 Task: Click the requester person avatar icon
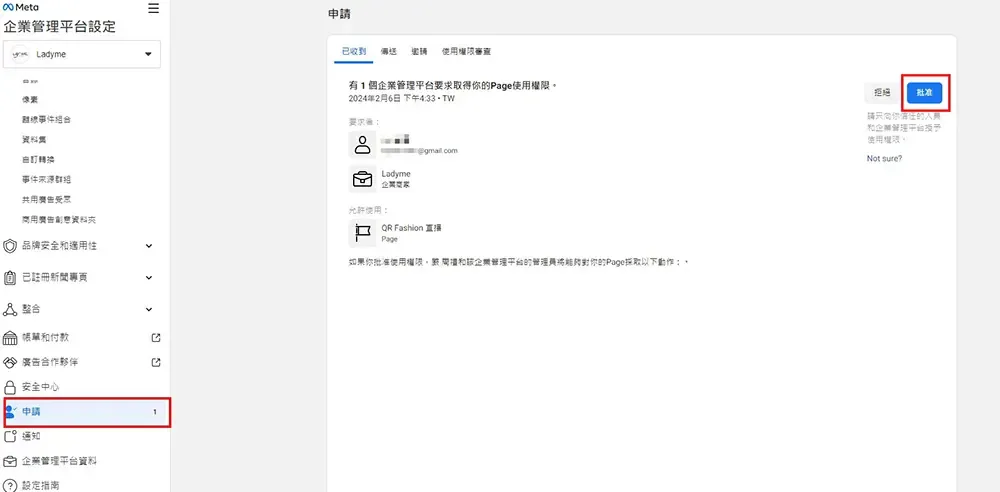point(362,144)
